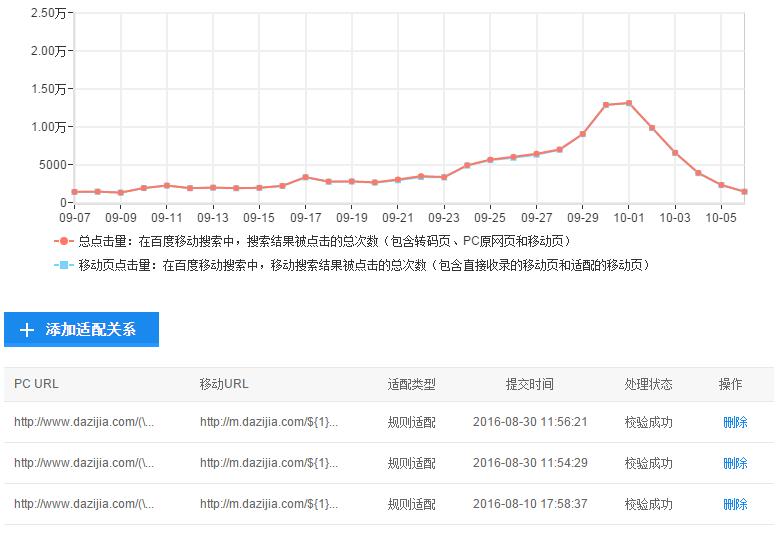Viewport: 782px width, 540px height.
Task: Click the 适配类型 column header
Action: click(411, 384)
